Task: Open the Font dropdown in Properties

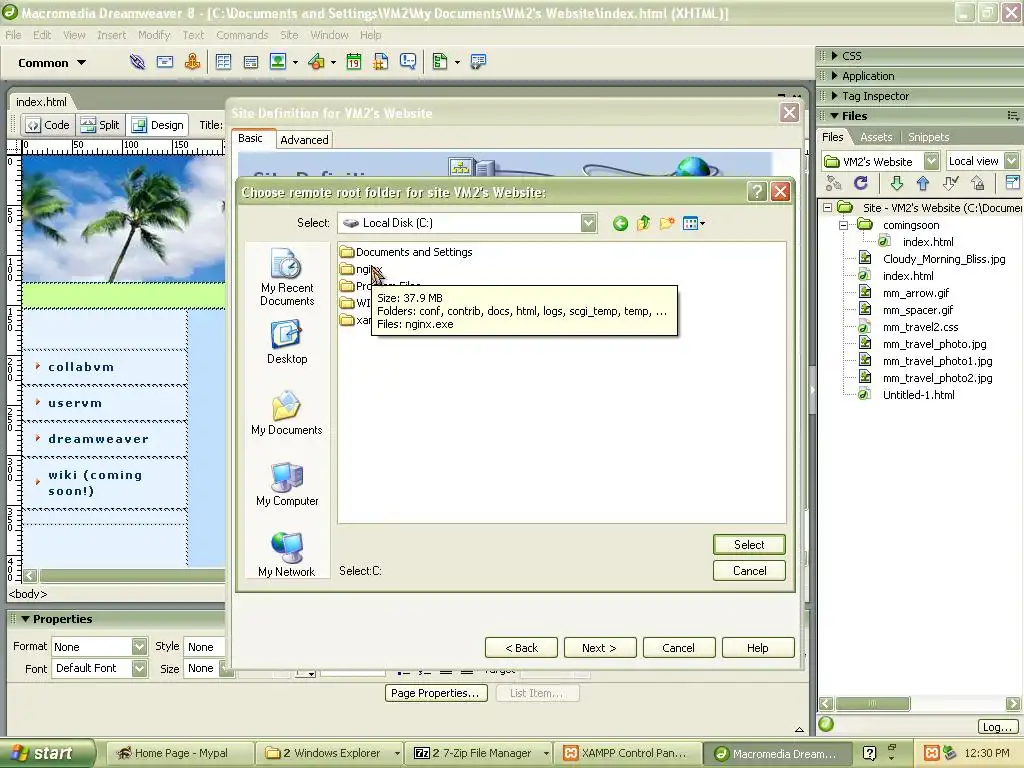Action: point(139,668)
